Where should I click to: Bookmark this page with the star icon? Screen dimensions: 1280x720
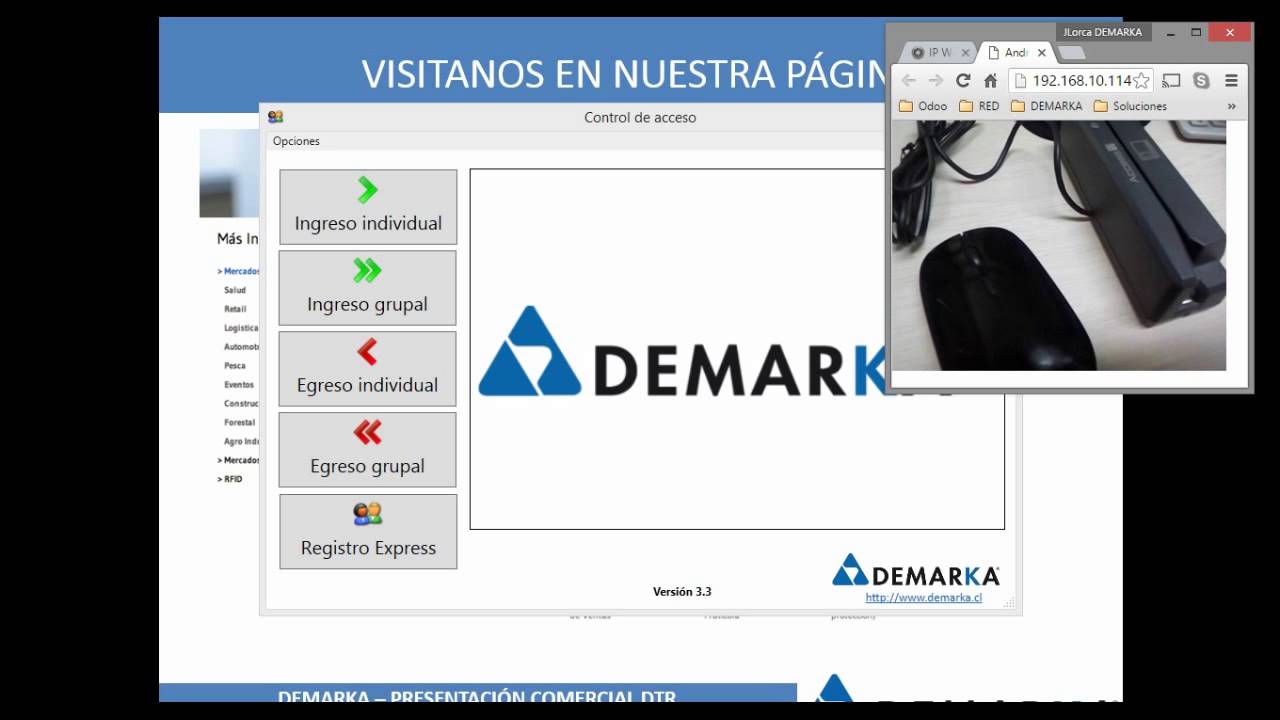[1141, 81]
